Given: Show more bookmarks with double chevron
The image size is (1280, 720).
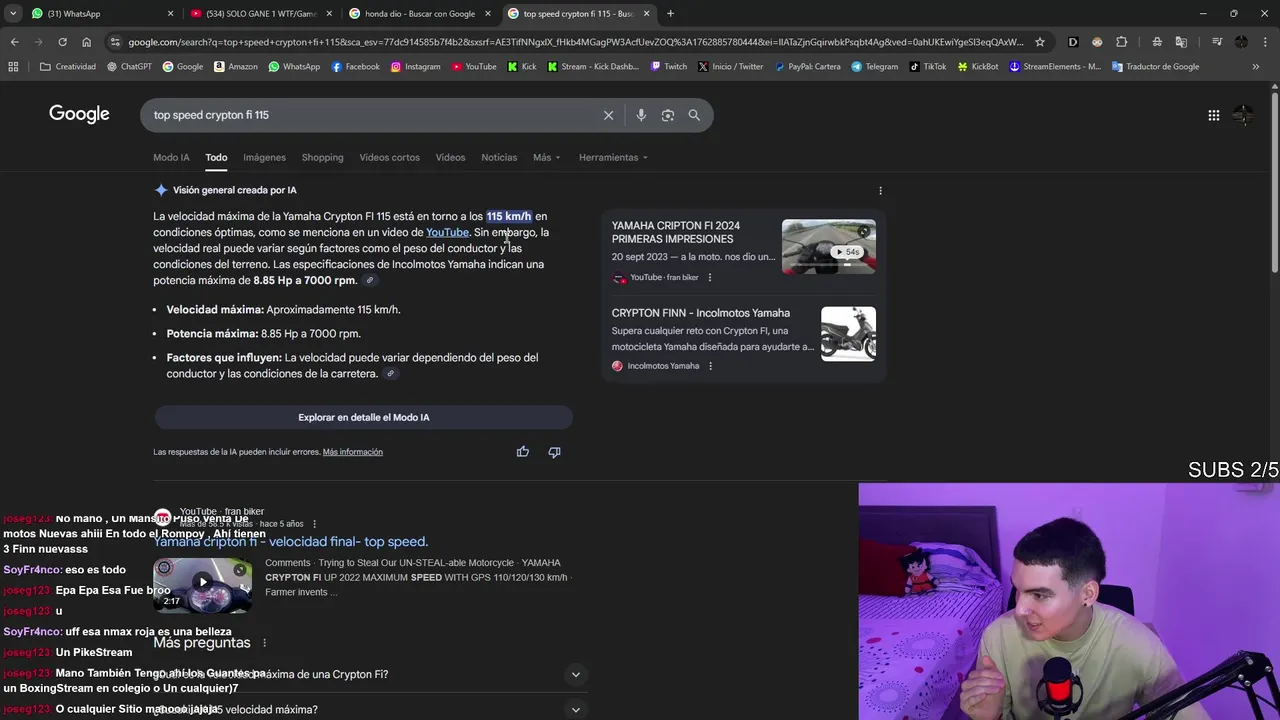Looking at the screenshot, I should pos(1256,67).
